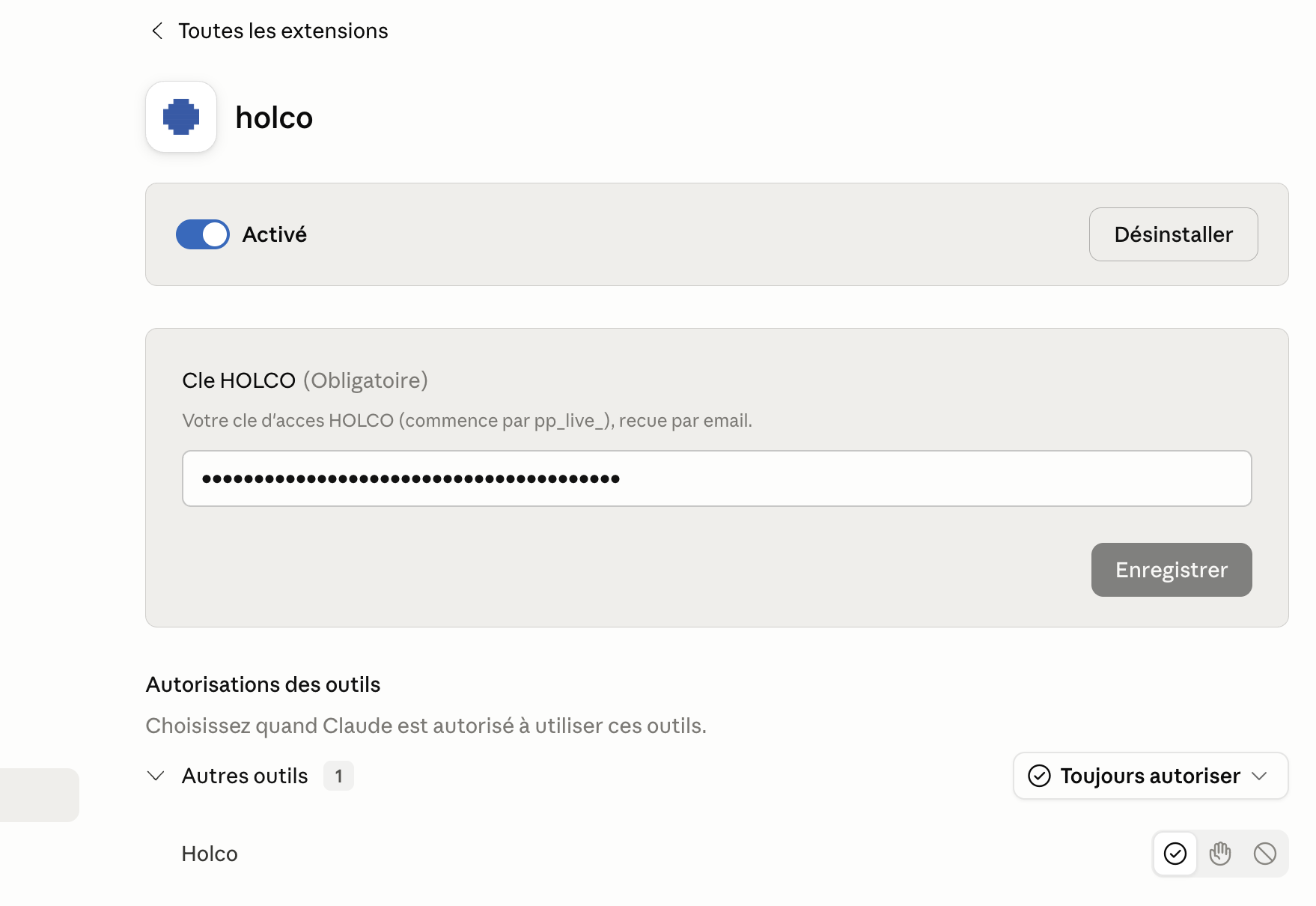The width and height of the screenshot is (1316, 906).
Task: Focus the Cle HOLCO password field
Action: pyautogui.click(x=717, y=478)
